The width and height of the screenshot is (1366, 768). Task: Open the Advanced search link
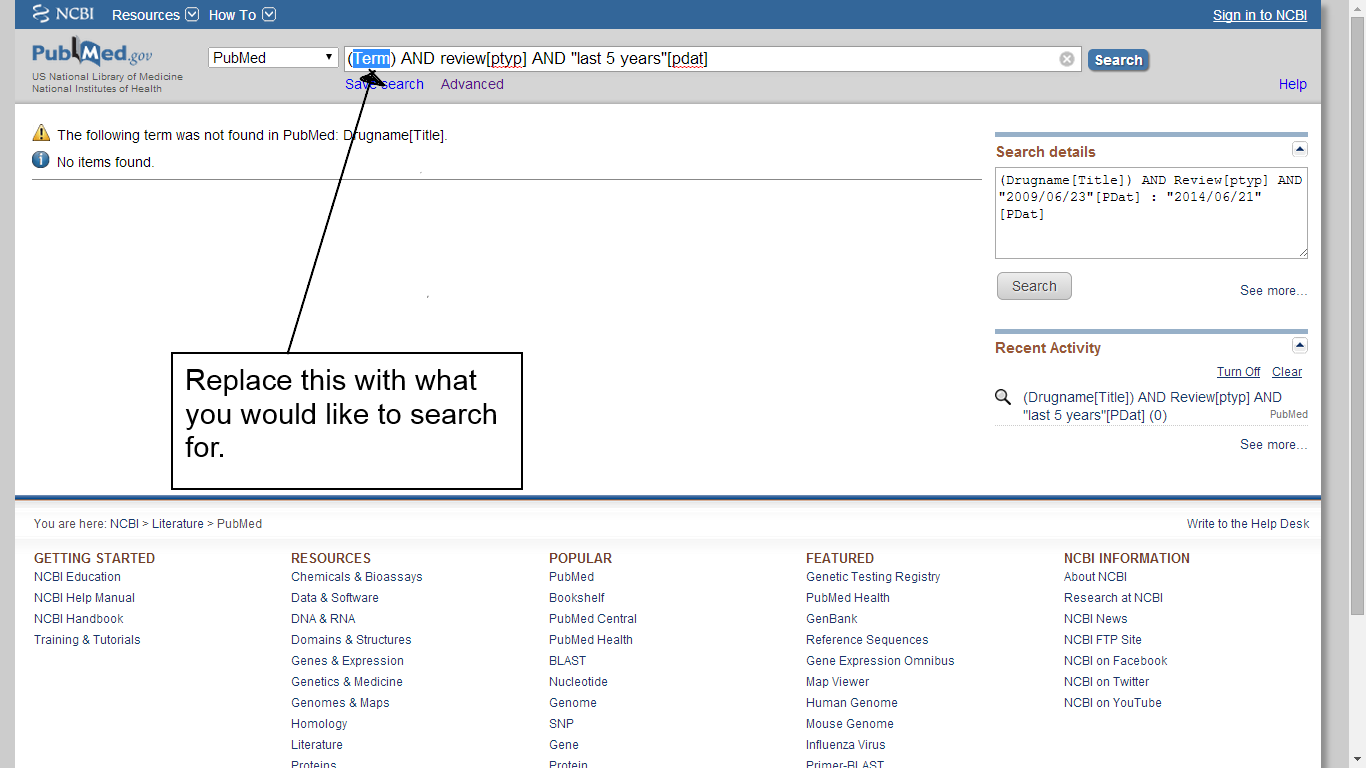(x=472, y=84)
